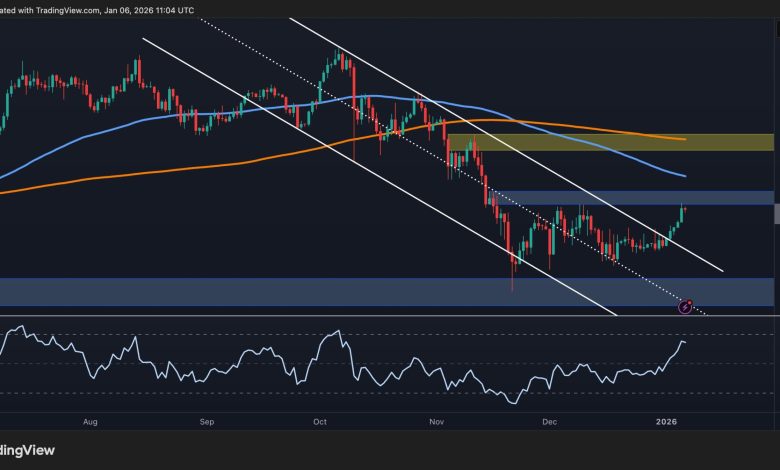Select the Oct label on time axis
The height and width of the screenshot is (470, 780).
(x=320, y=422)
